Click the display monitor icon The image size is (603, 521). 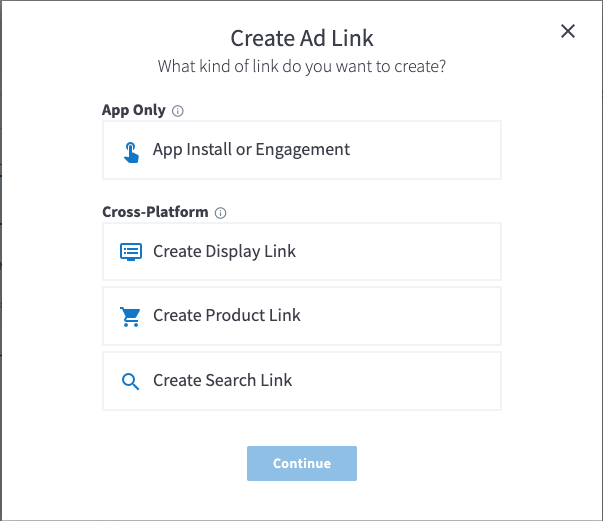(x=131, y=252)
